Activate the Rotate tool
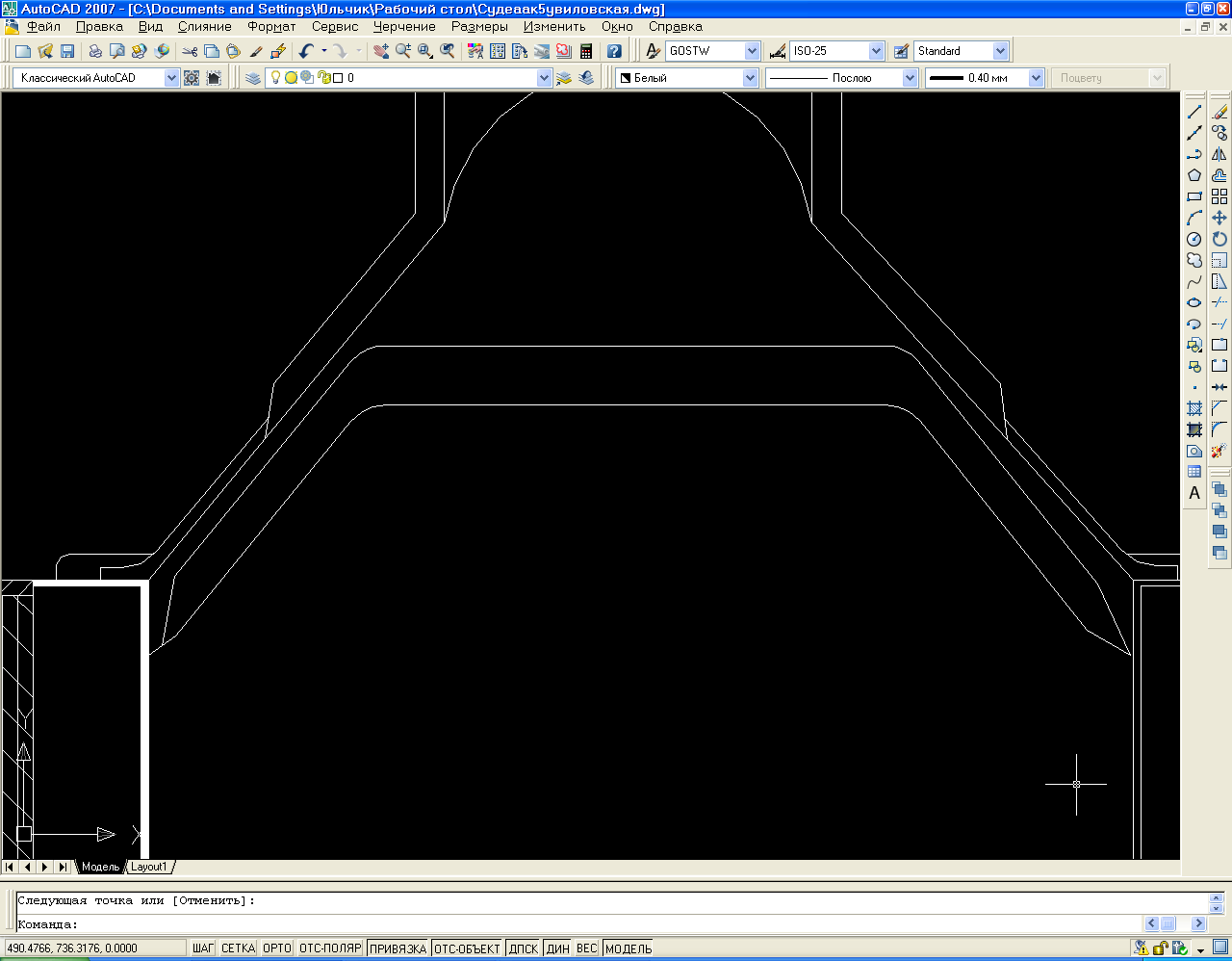1232x961 pixels. coord(1219,239)
